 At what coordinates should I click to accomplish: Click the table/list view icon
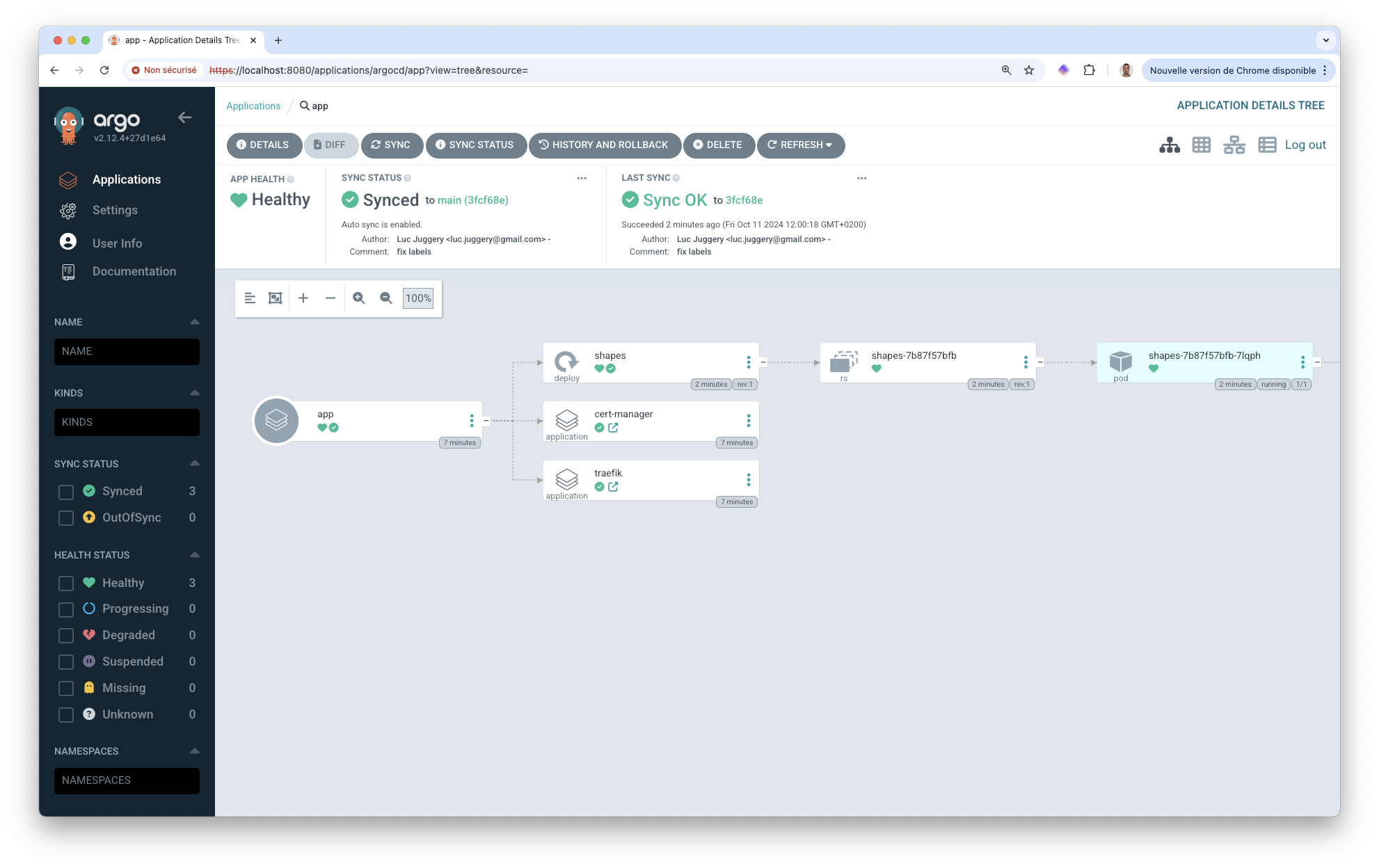coord(1264,145)
